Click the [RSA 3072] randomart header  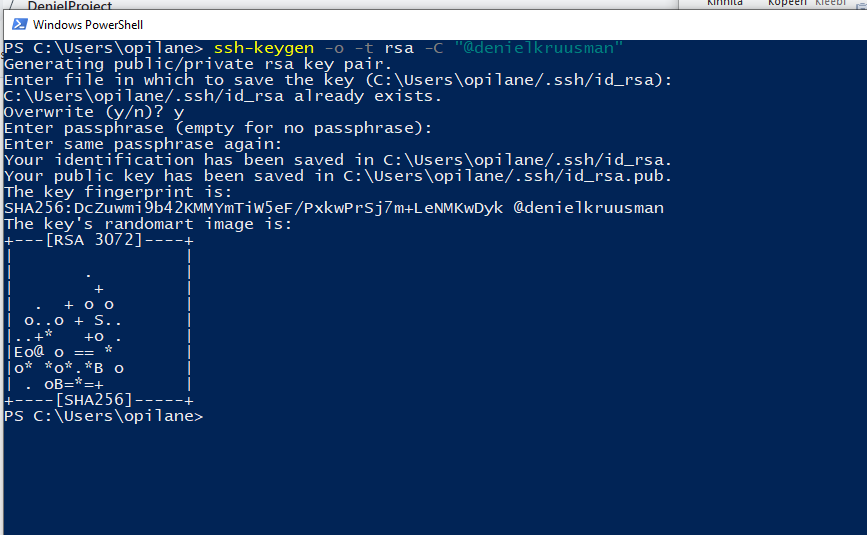(x=98, y=240)
